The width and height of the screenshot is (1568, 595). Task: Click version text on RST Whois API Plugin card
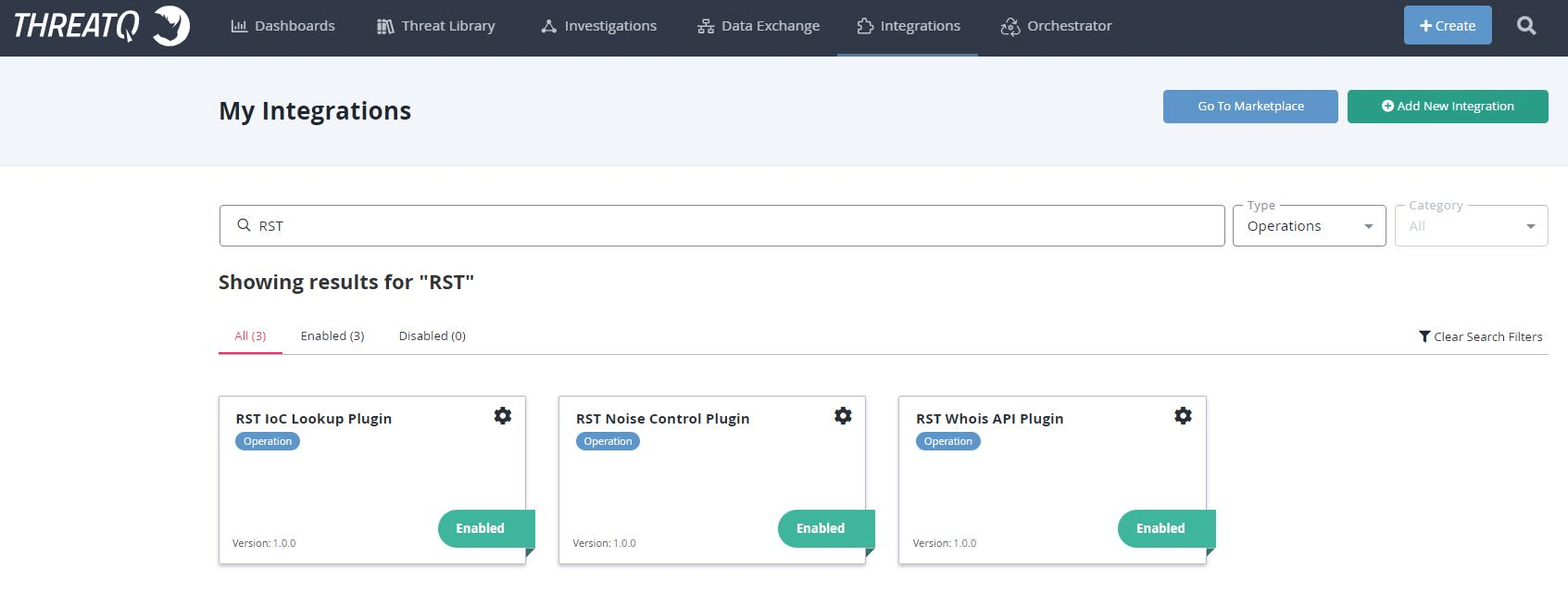(945, 543)
